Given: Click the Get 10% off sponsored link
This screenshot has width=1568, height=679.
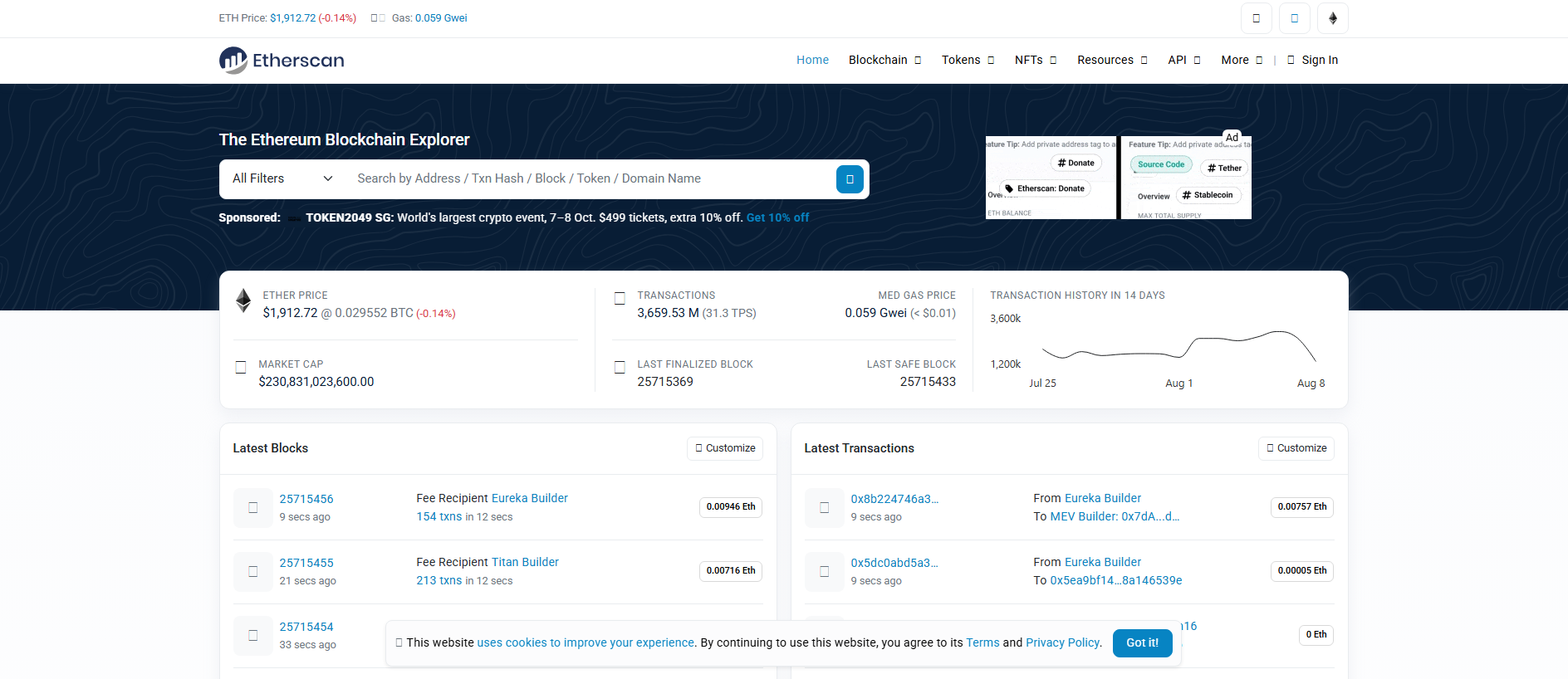Looking at the screenshot, I should pyautogui.click(x=777, y=217).
